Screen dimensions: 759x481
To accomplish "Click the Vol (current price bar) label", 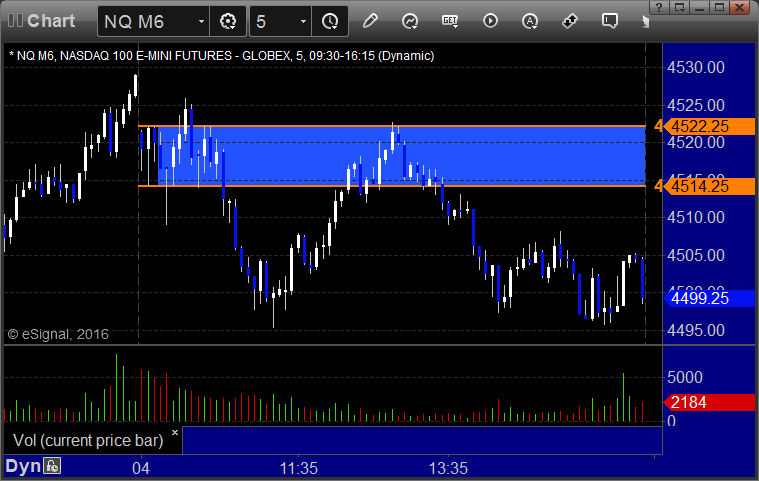I will pyautogui.click(x=88, y=440).
